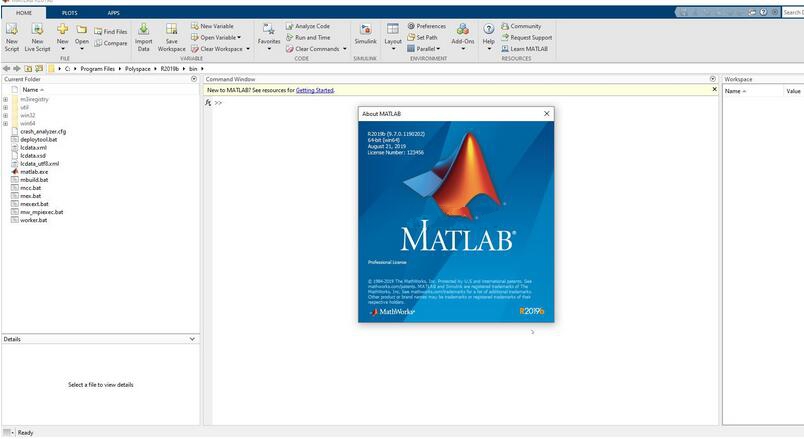Open the Getting Started link
The image size is (804, 439).
pos(315,90)
